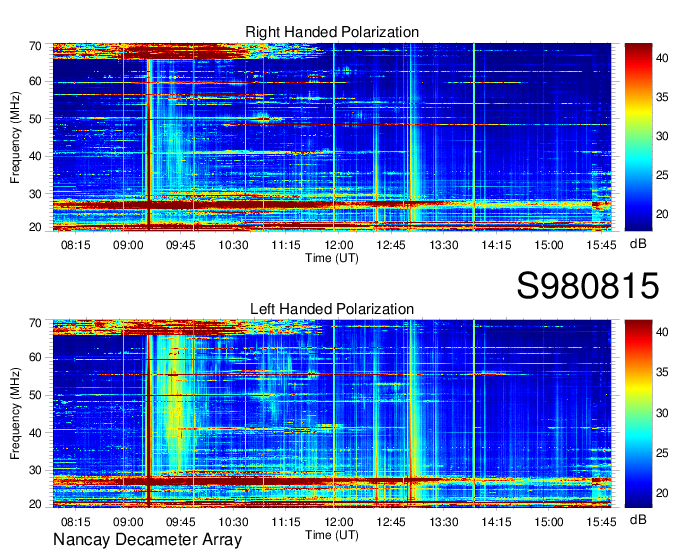Click "Time (UT)" label under Left Handed plot
Image resolution: width=680 pixels, height=552 pixels.
click(x=332, y=535)
